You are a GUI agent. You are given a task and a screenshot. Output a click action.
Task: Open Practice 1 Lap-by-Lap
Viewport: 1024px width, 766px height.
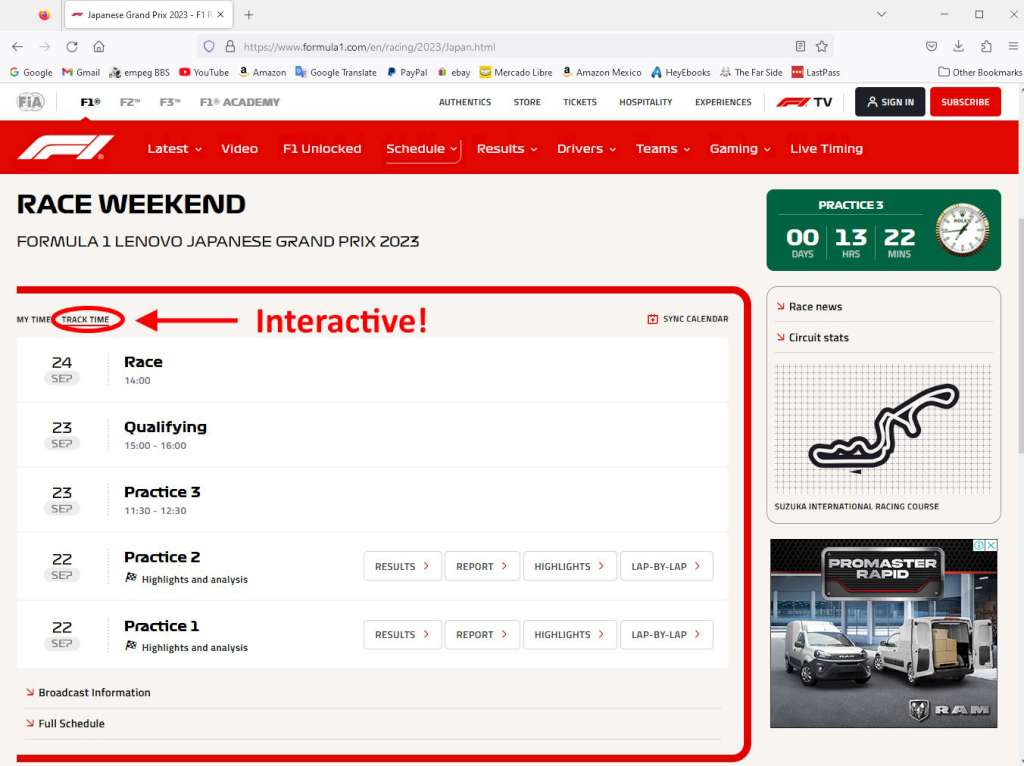(666, 635)
